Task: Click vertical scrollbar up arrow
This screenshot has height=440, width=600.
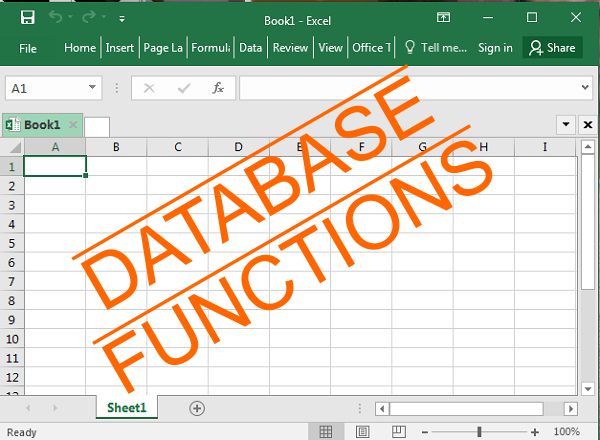Action: point(588,147)
